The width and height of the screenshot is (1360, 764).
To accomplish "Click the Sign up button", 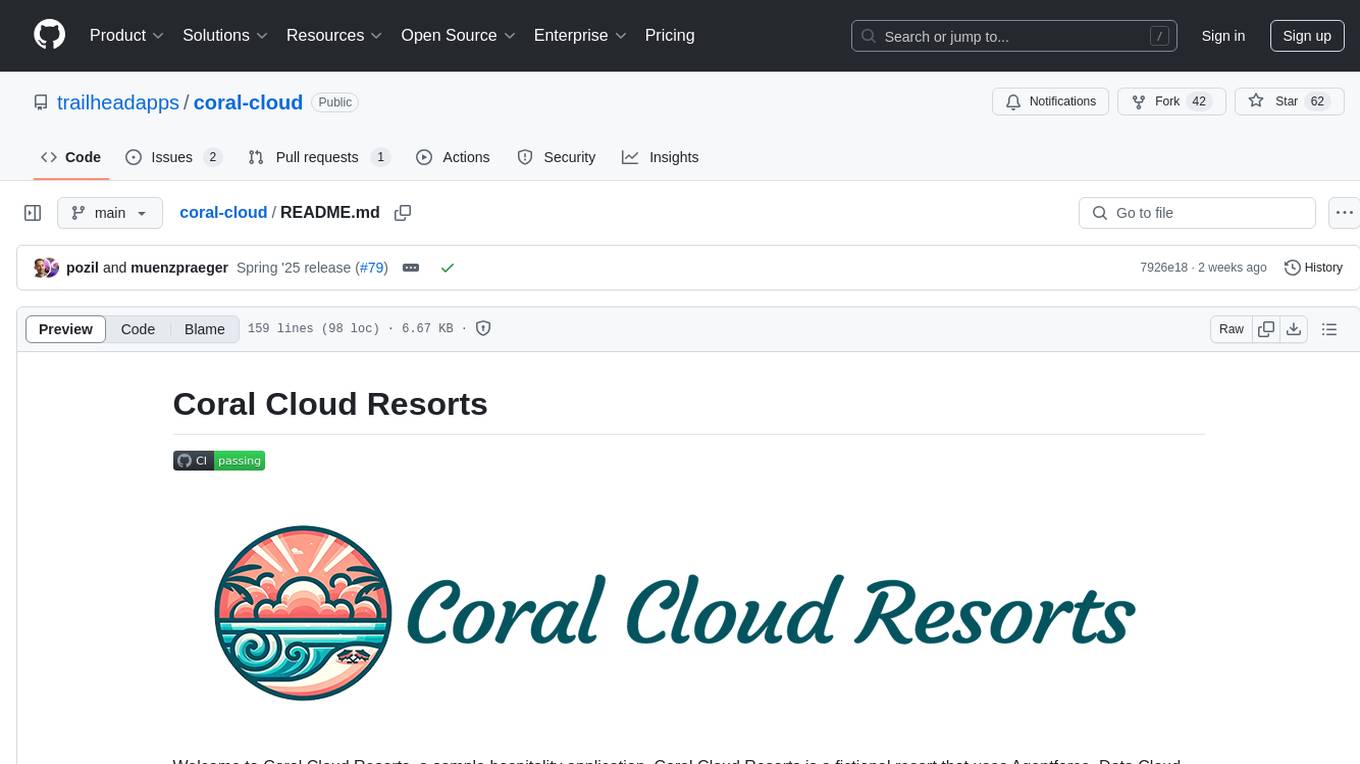I will tap(1307, 36).
